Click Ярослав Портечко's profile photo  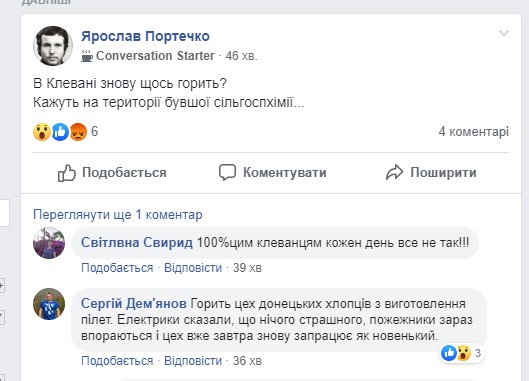[x=53, y=46]
